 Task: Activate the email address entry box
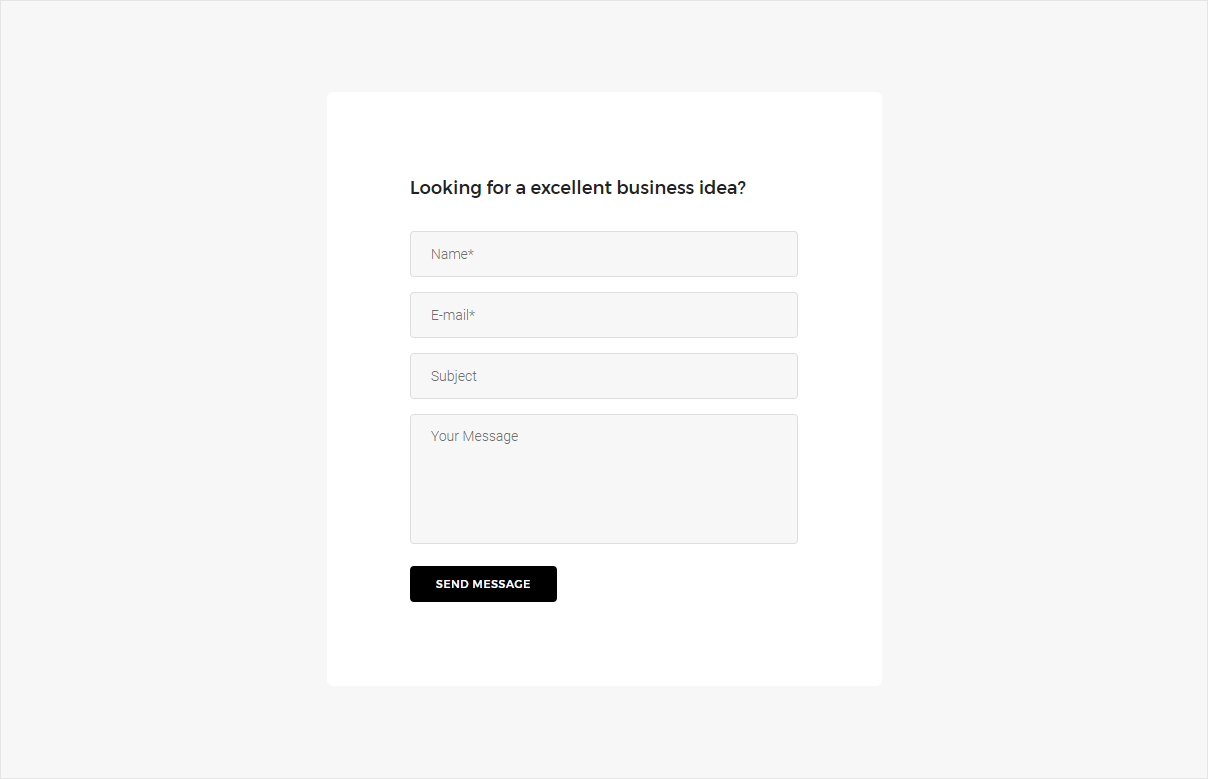[x=603, y=315]
